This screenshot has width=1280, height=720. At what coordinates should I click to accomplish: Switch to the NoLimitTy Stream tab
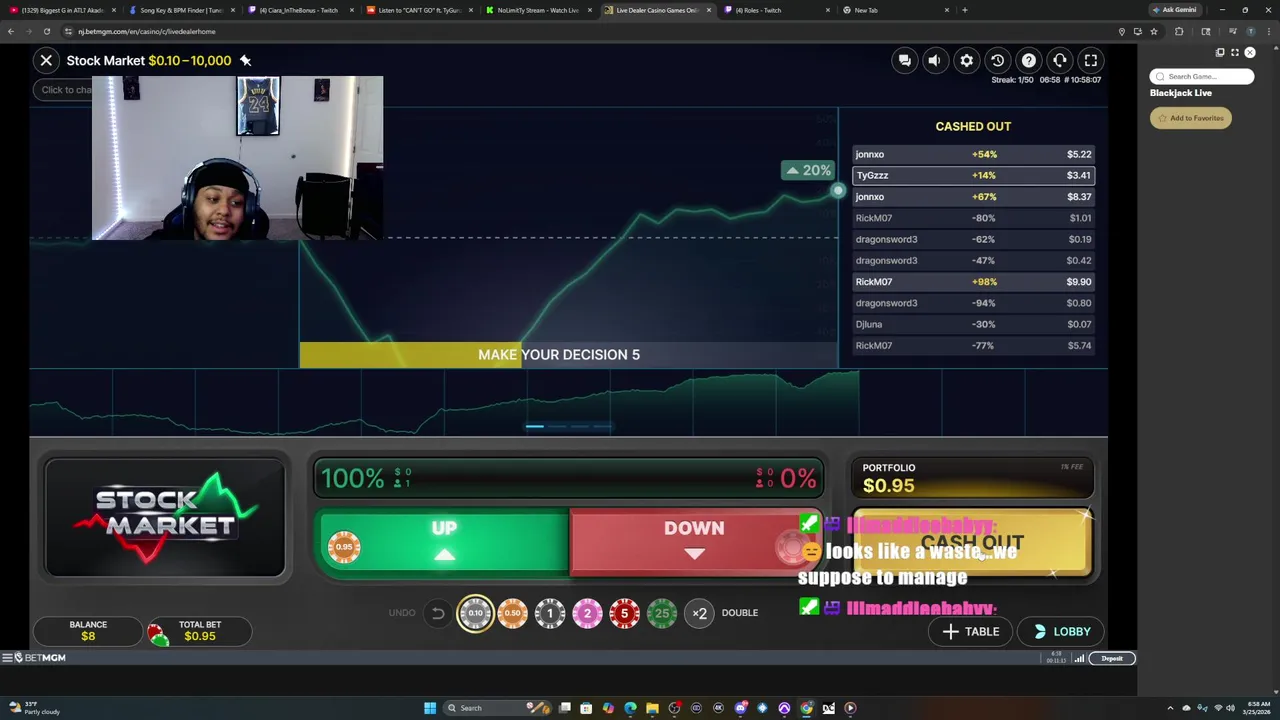click(537, 10)
